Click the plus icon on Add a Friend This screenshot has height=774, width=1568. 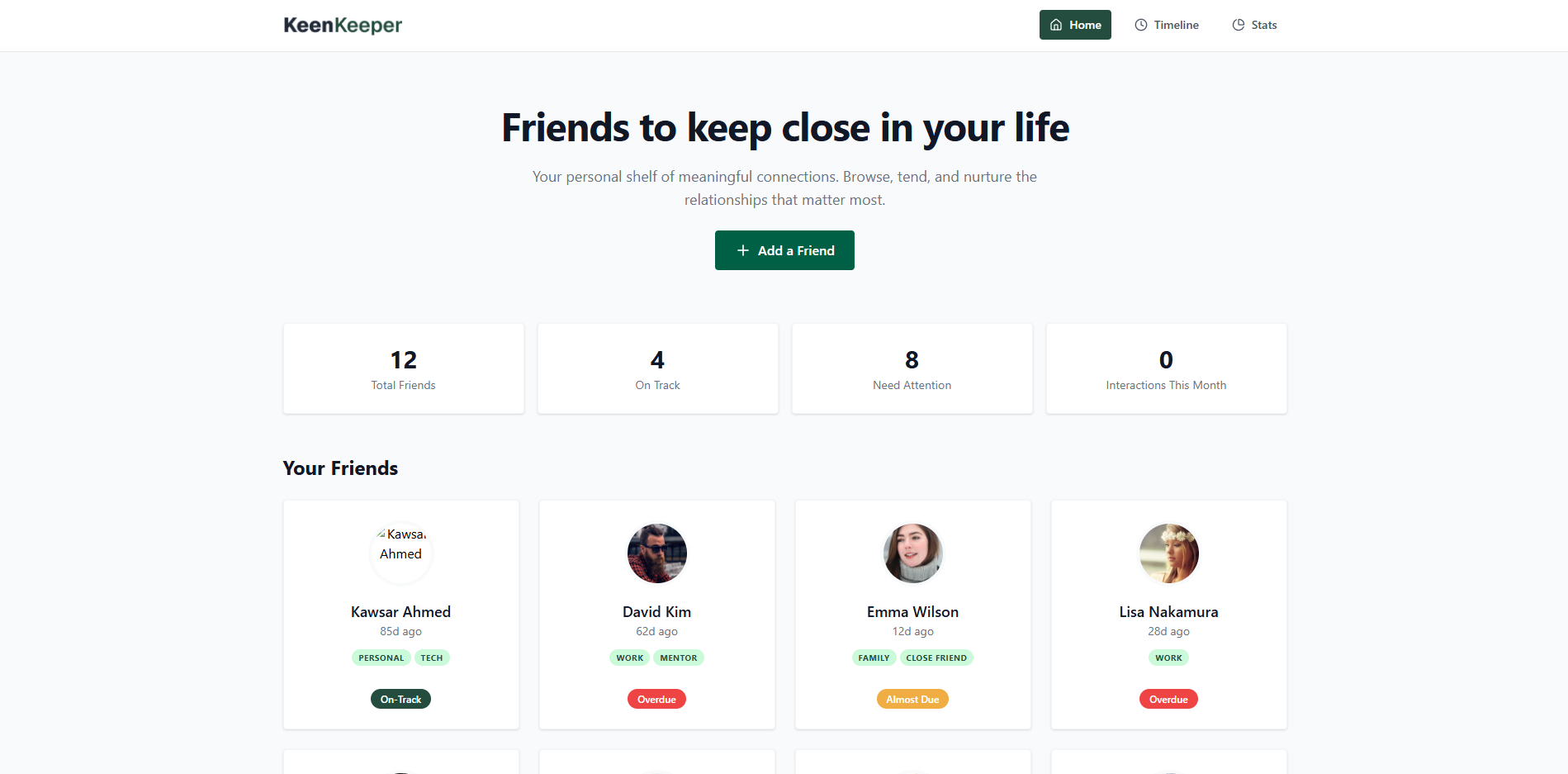tap(743, 250)
